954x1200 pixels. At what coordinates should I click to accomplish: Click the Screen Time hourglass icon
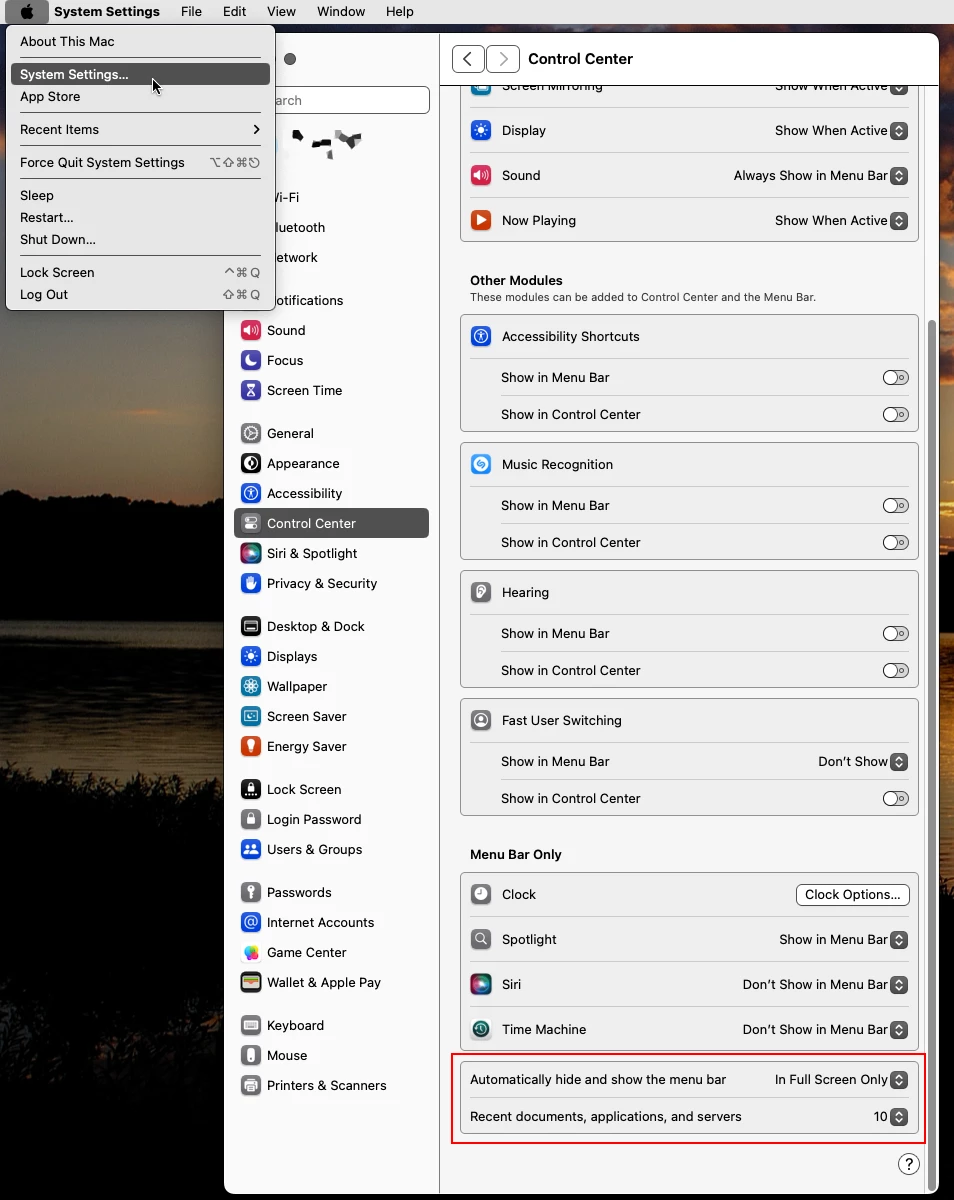pos(251,390)
